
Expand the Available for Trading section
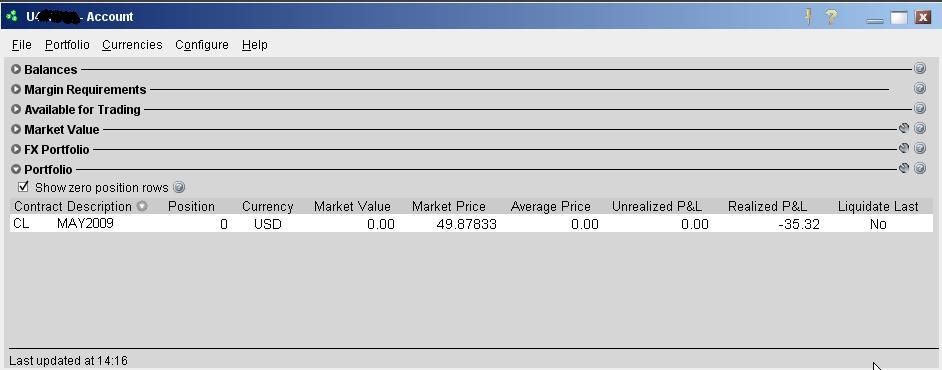tap(16, 109)
